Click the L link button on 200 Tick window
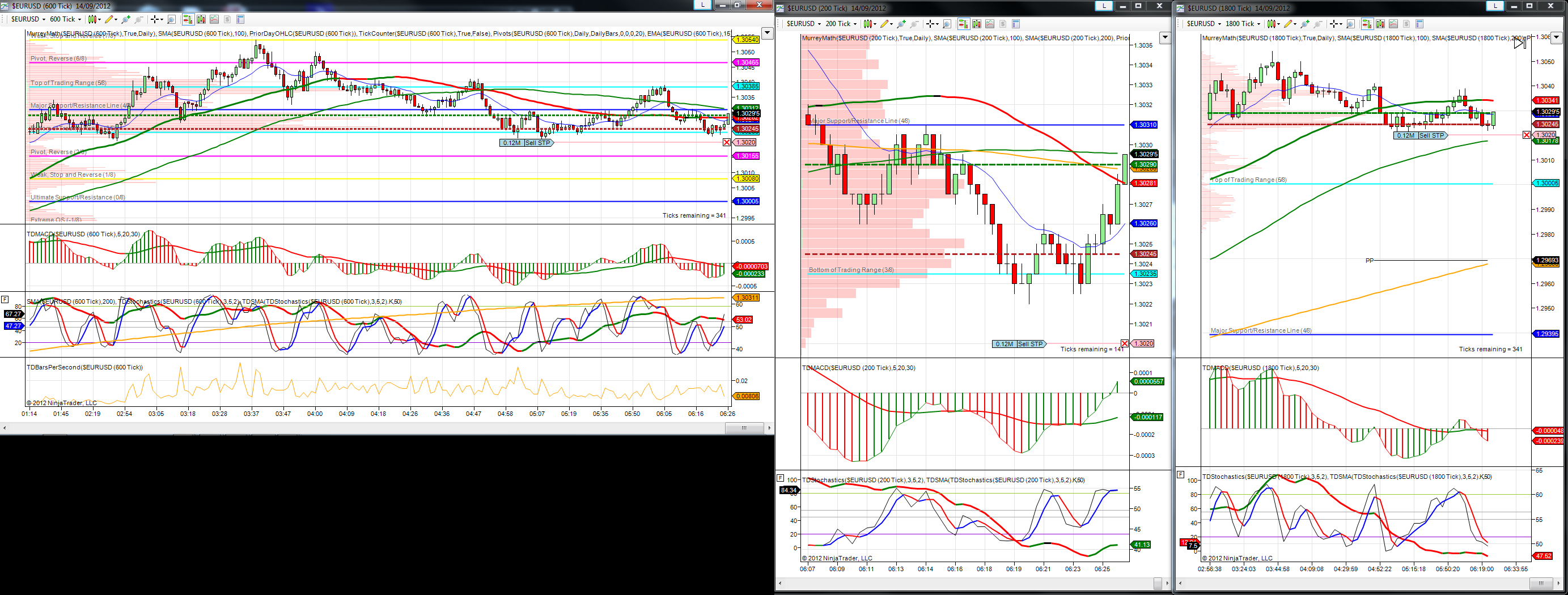 tap(1103, 6)
